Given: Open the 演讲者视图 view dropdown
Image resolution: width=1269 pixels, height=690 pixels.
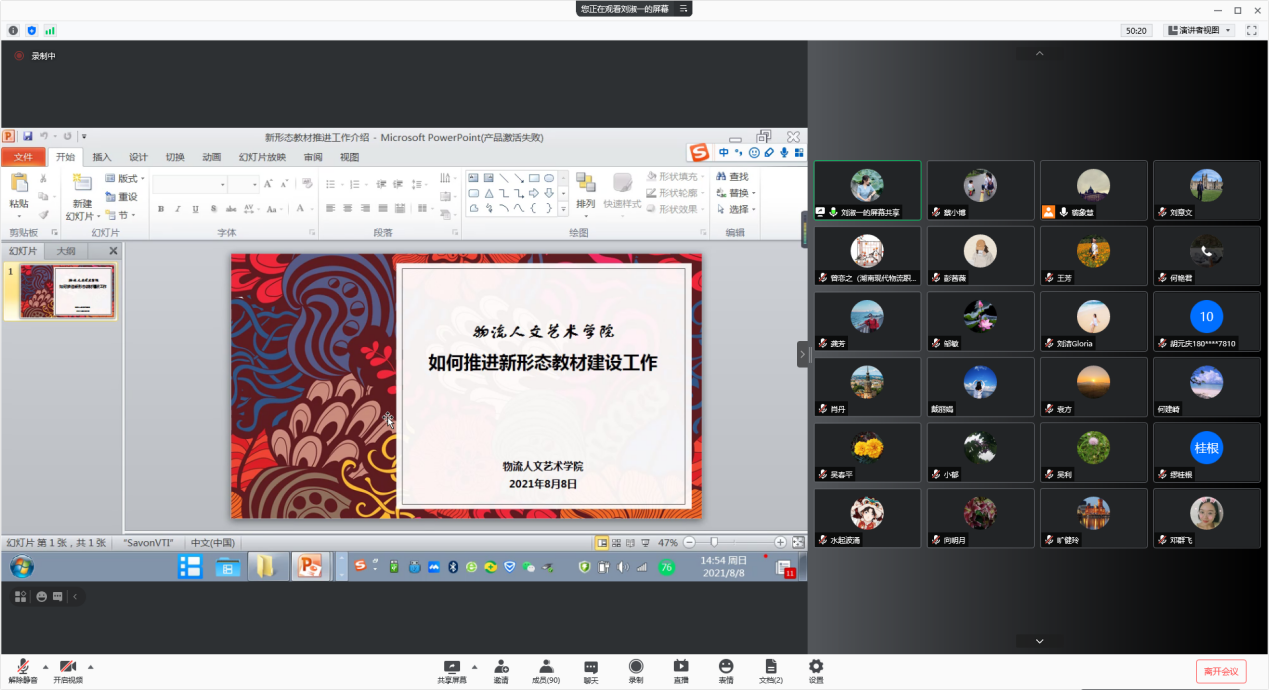Looking at the screenshot, I should tap(1199, 31).
